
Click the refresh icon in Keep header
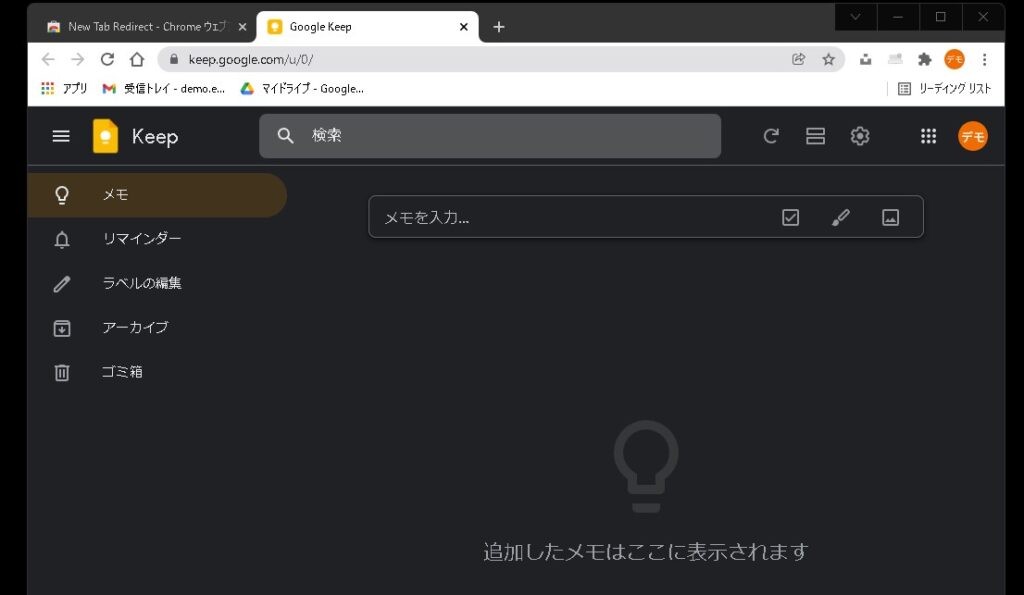tap(771, 136)
